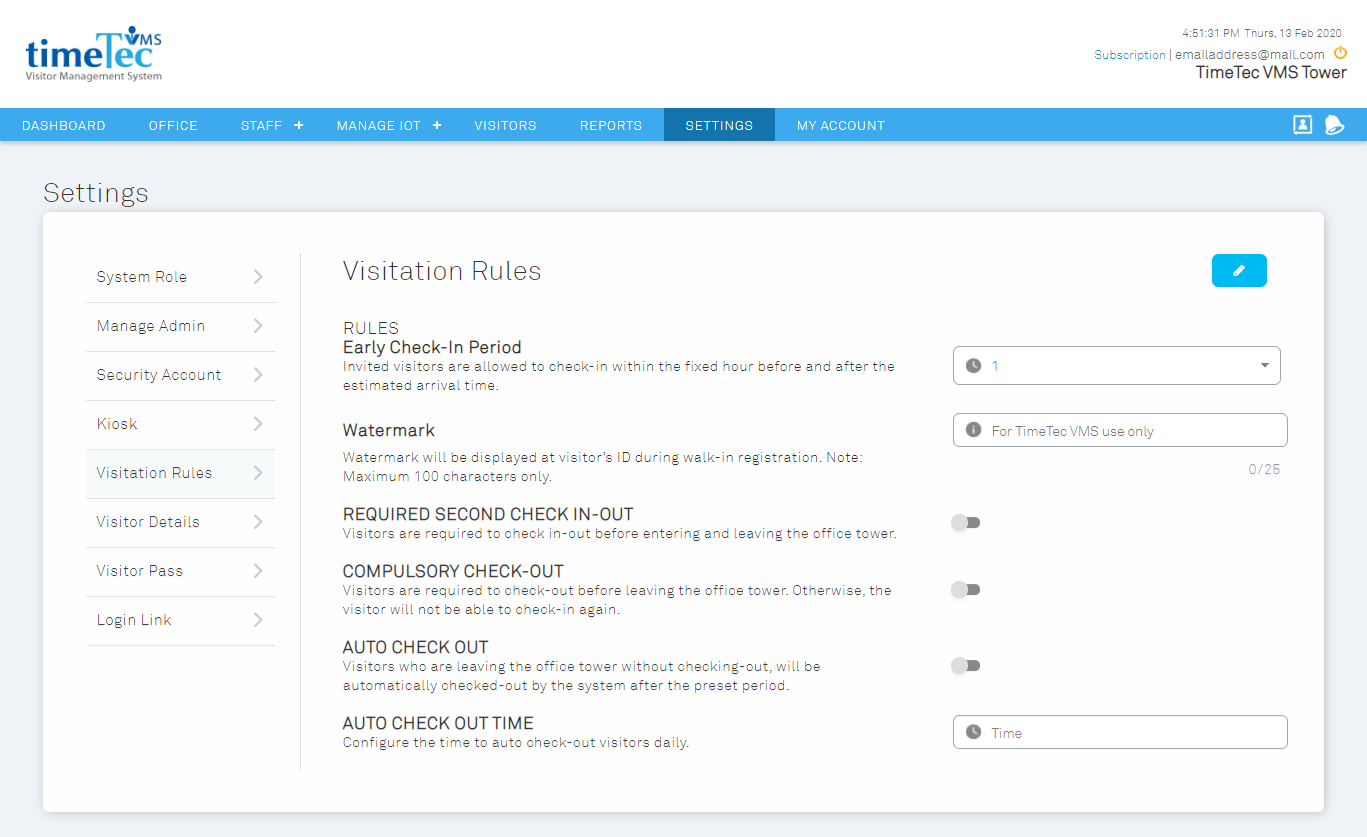Click the chevron beside Login Link
The height and width of the screenshot is (837, 1367).
258,620
